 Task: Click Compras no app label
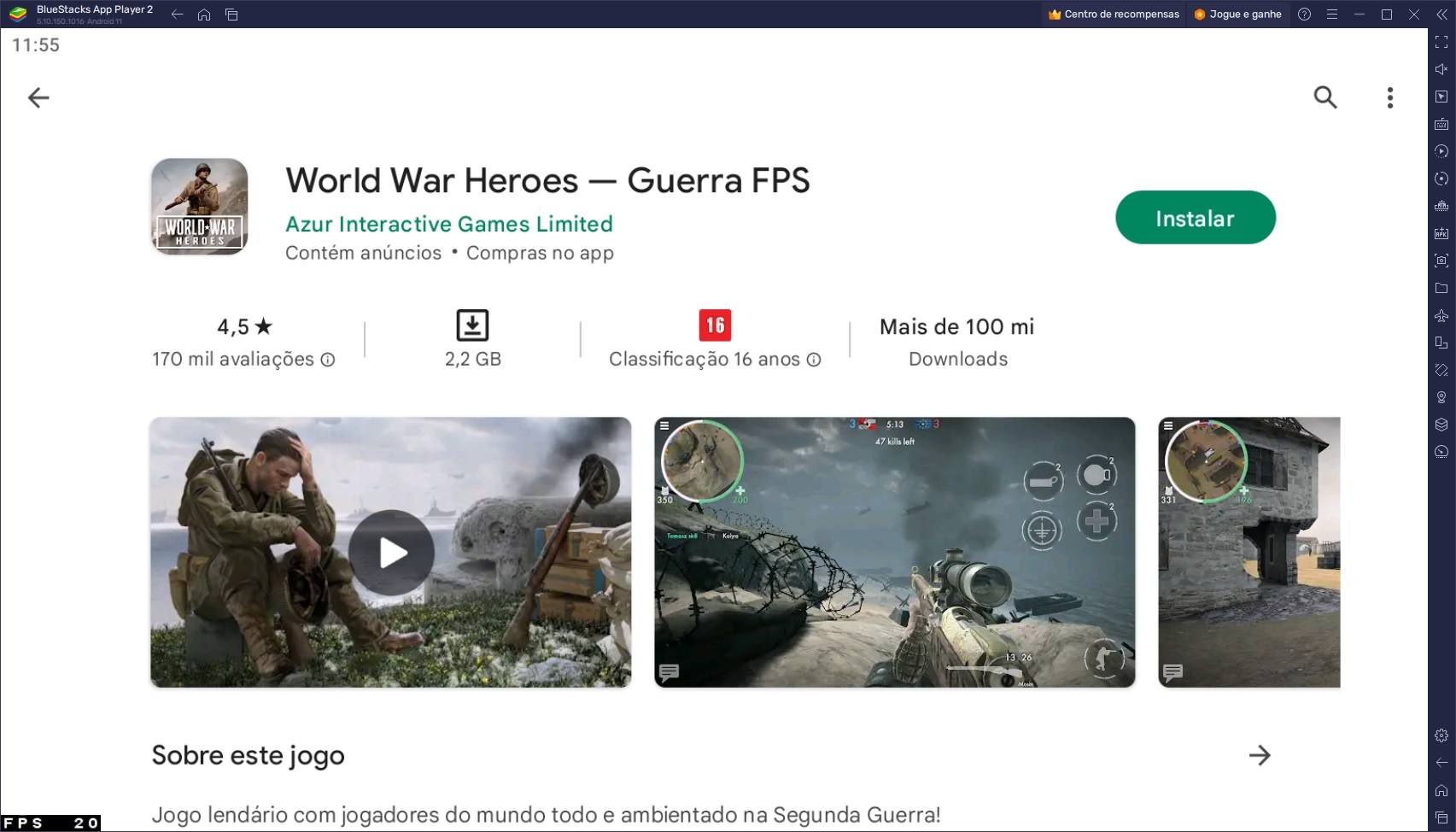tap(540, 253)
